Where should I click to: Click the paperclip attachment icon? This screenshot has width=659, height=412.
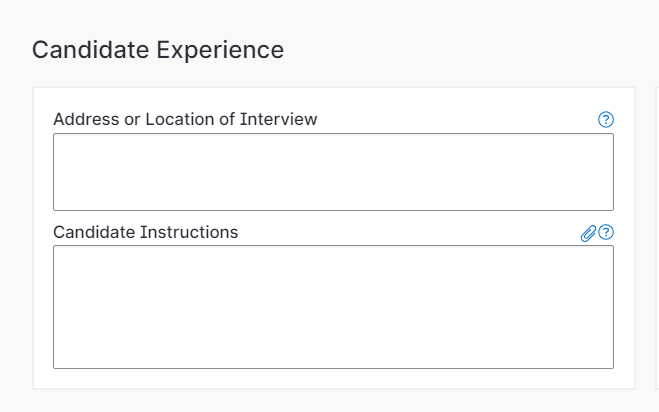point(588,233)
